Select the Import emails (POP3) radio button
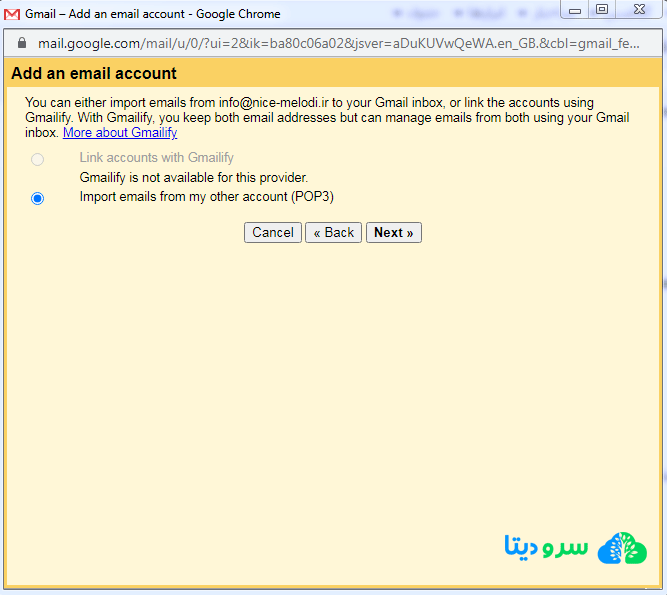Viewport: 667px width, 595px height. (38, 198)
